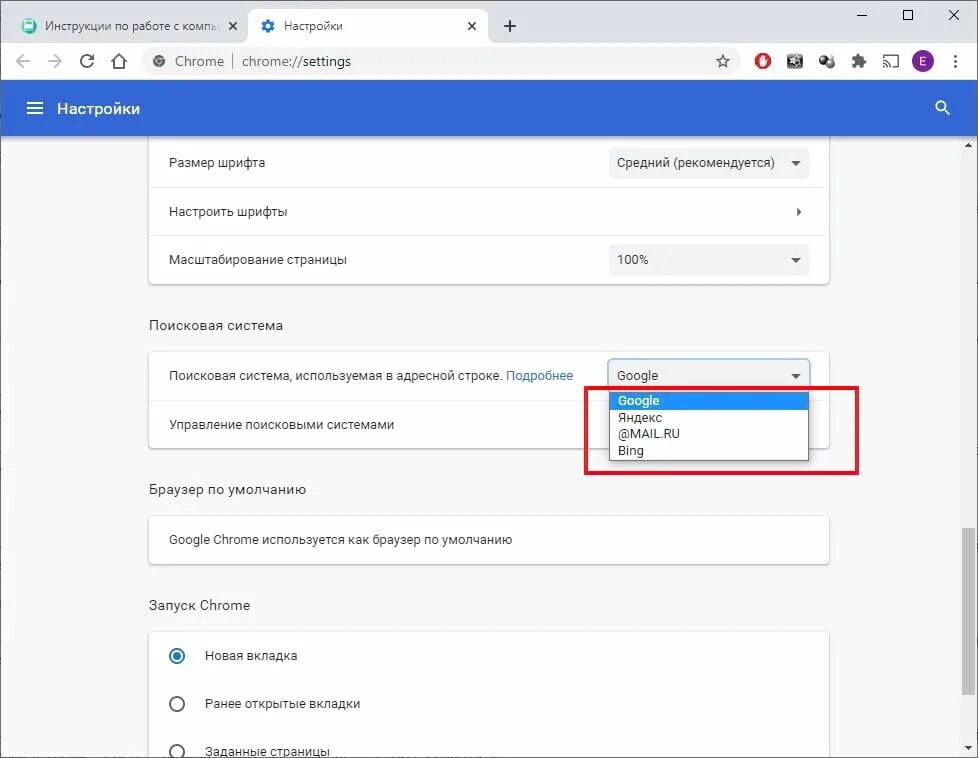
Task: Expand Настроить шрифты with the arrow
Action: click(798, 212)
